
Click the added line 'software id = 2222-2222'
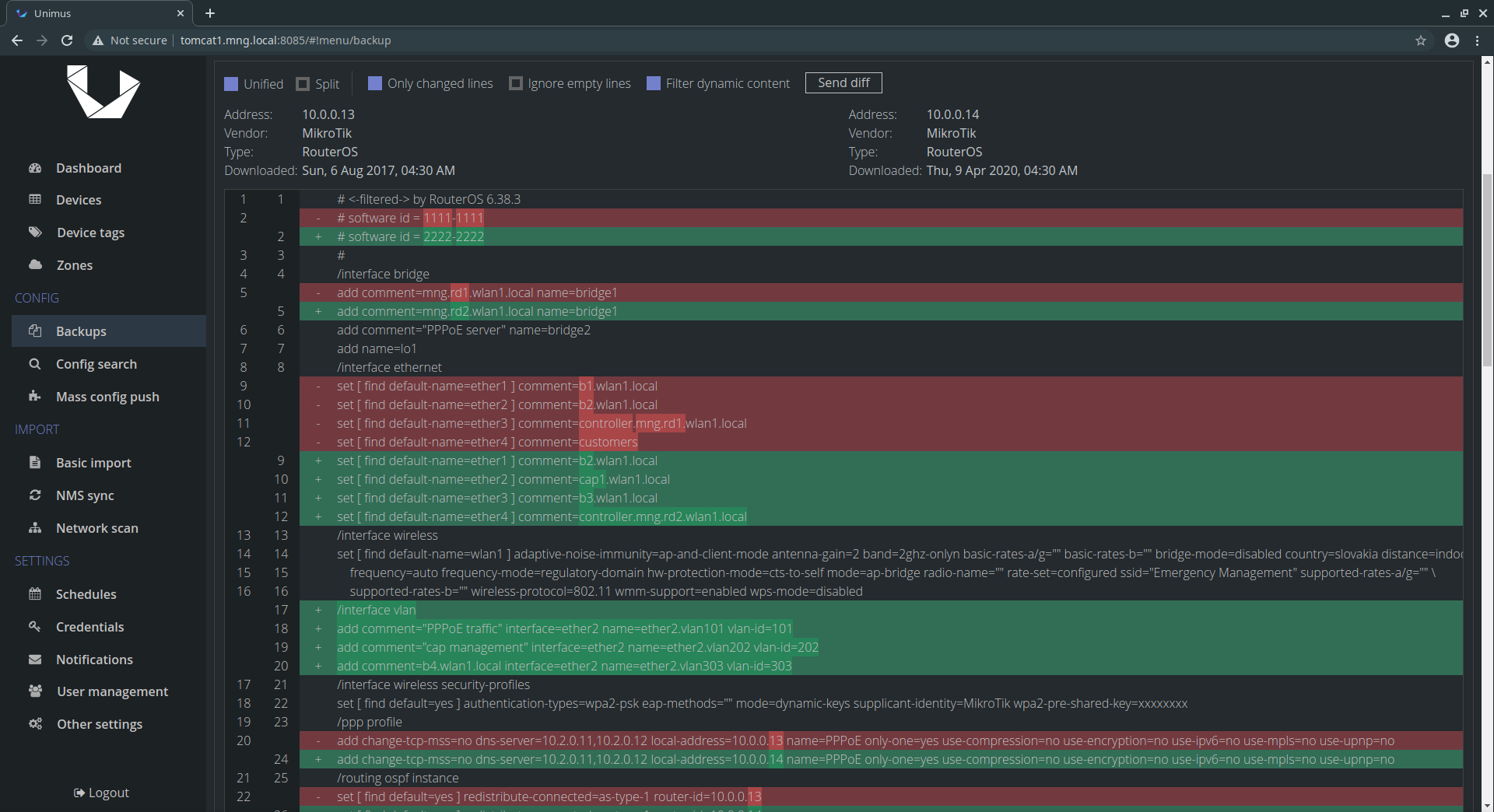pos(881,236)
